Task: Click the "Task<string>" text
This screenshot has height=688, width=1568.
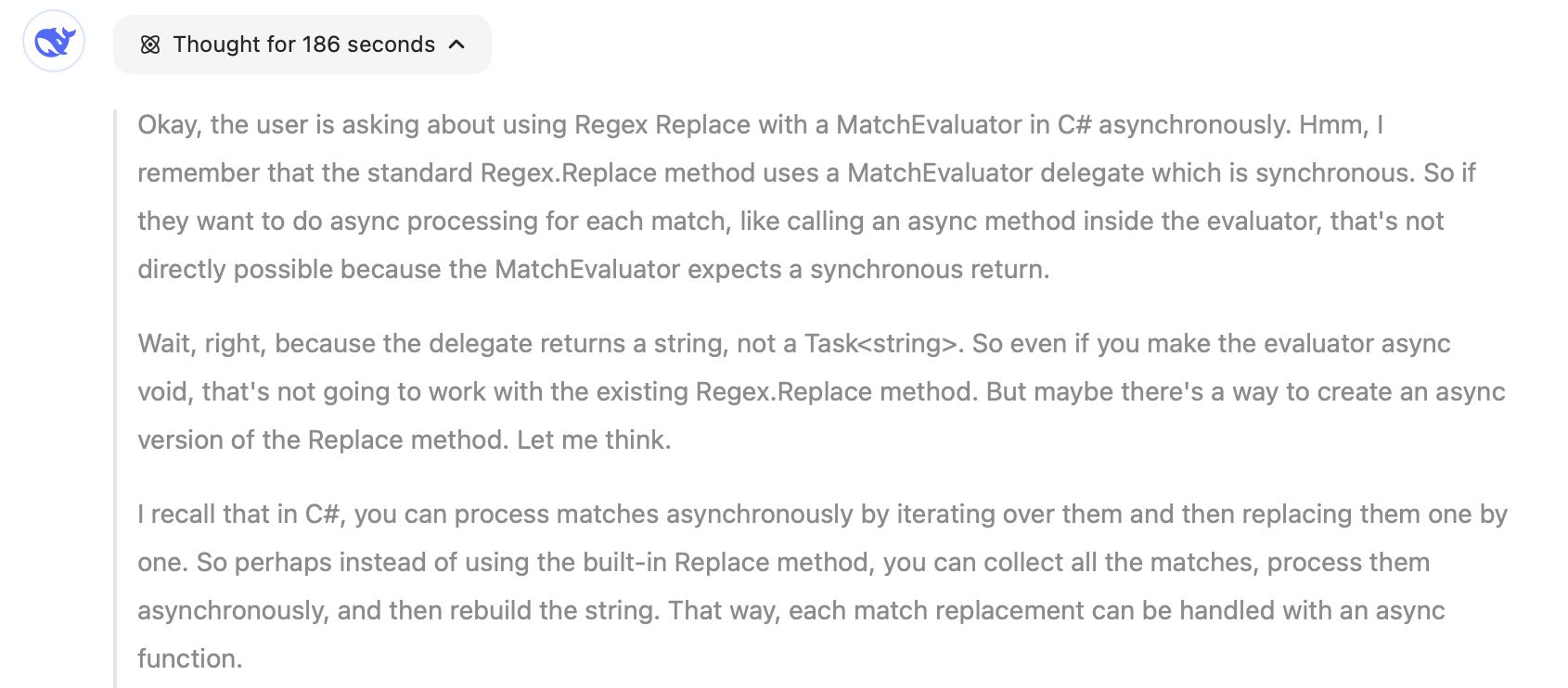Action: coord(880,343)
